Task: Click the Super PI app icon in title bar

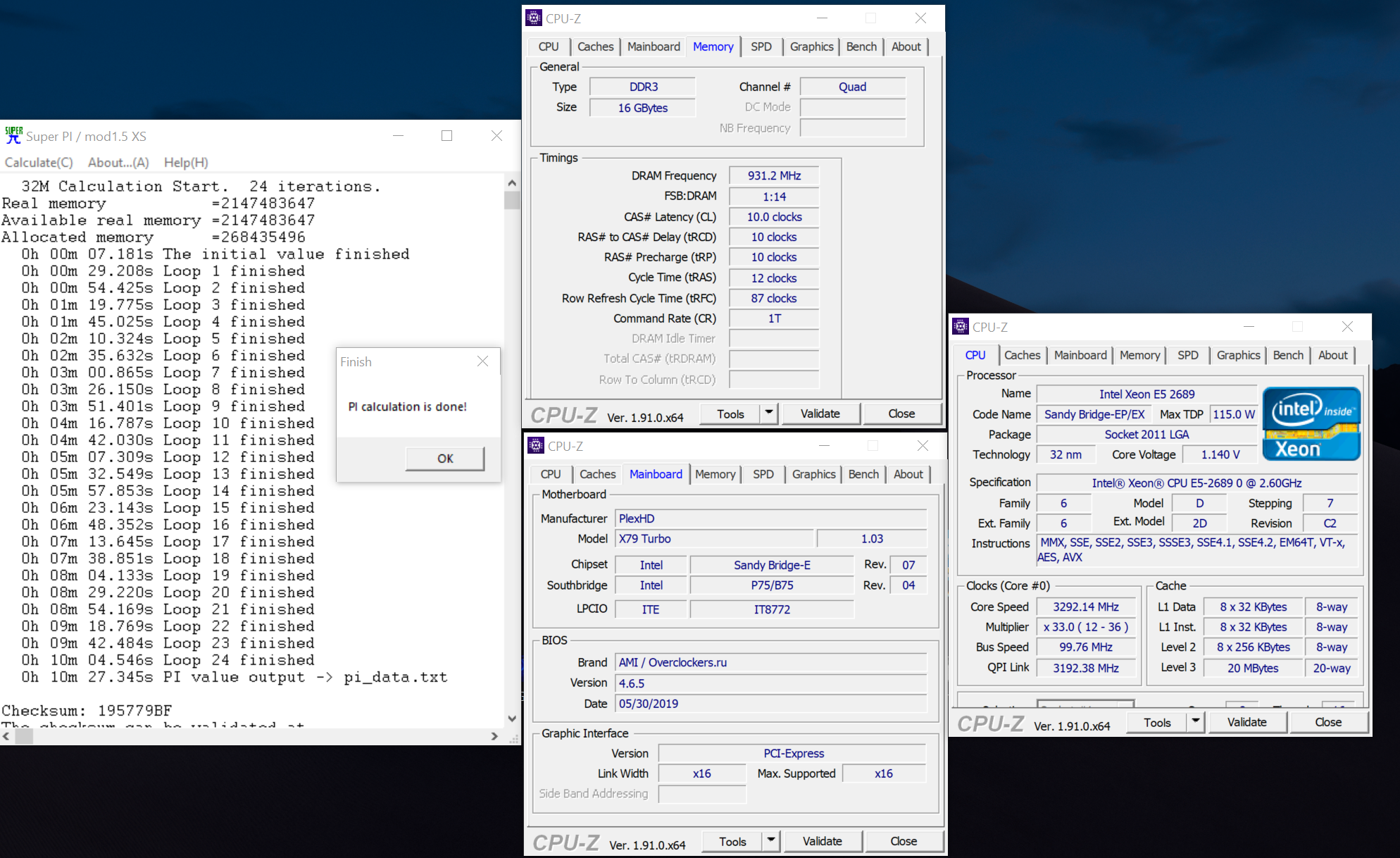Action: pos(13,135)
